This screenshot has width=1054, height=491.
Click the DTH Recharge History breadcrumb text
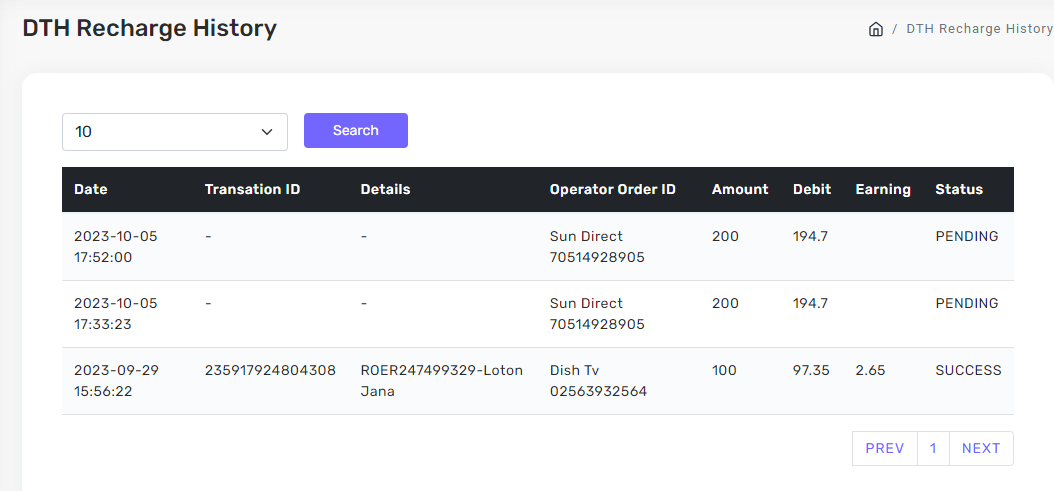pyautogui.click(x=979, y=29)
